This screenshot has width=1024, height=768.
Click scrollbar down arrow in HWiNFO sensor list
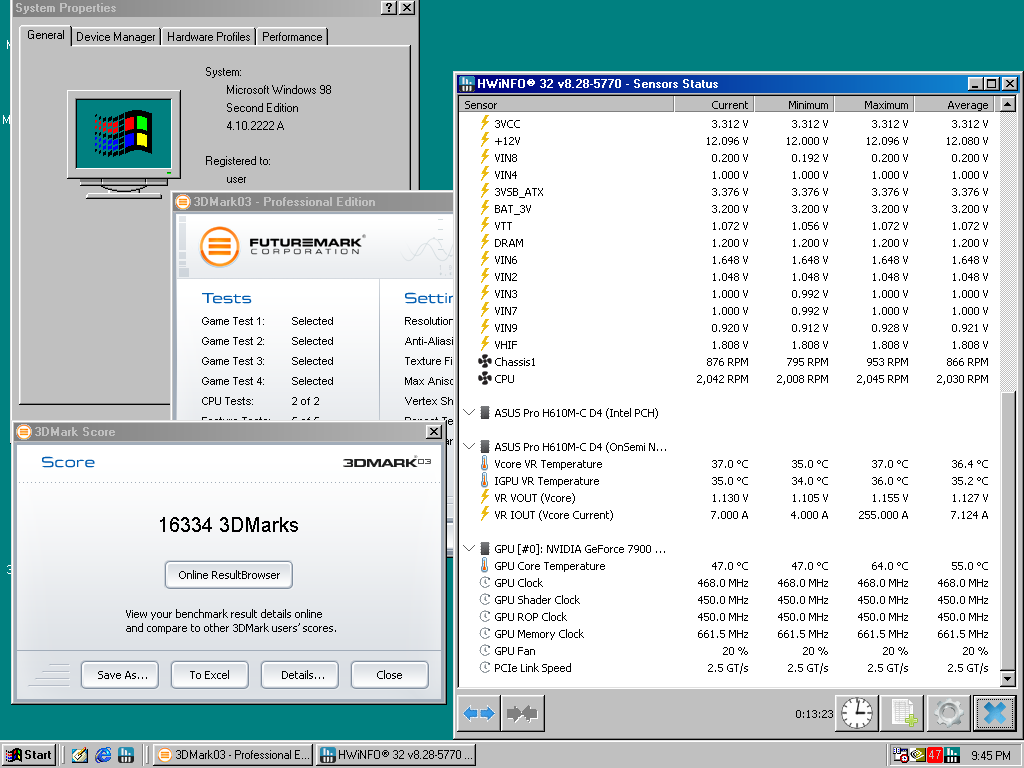(x=1007, y=679)
